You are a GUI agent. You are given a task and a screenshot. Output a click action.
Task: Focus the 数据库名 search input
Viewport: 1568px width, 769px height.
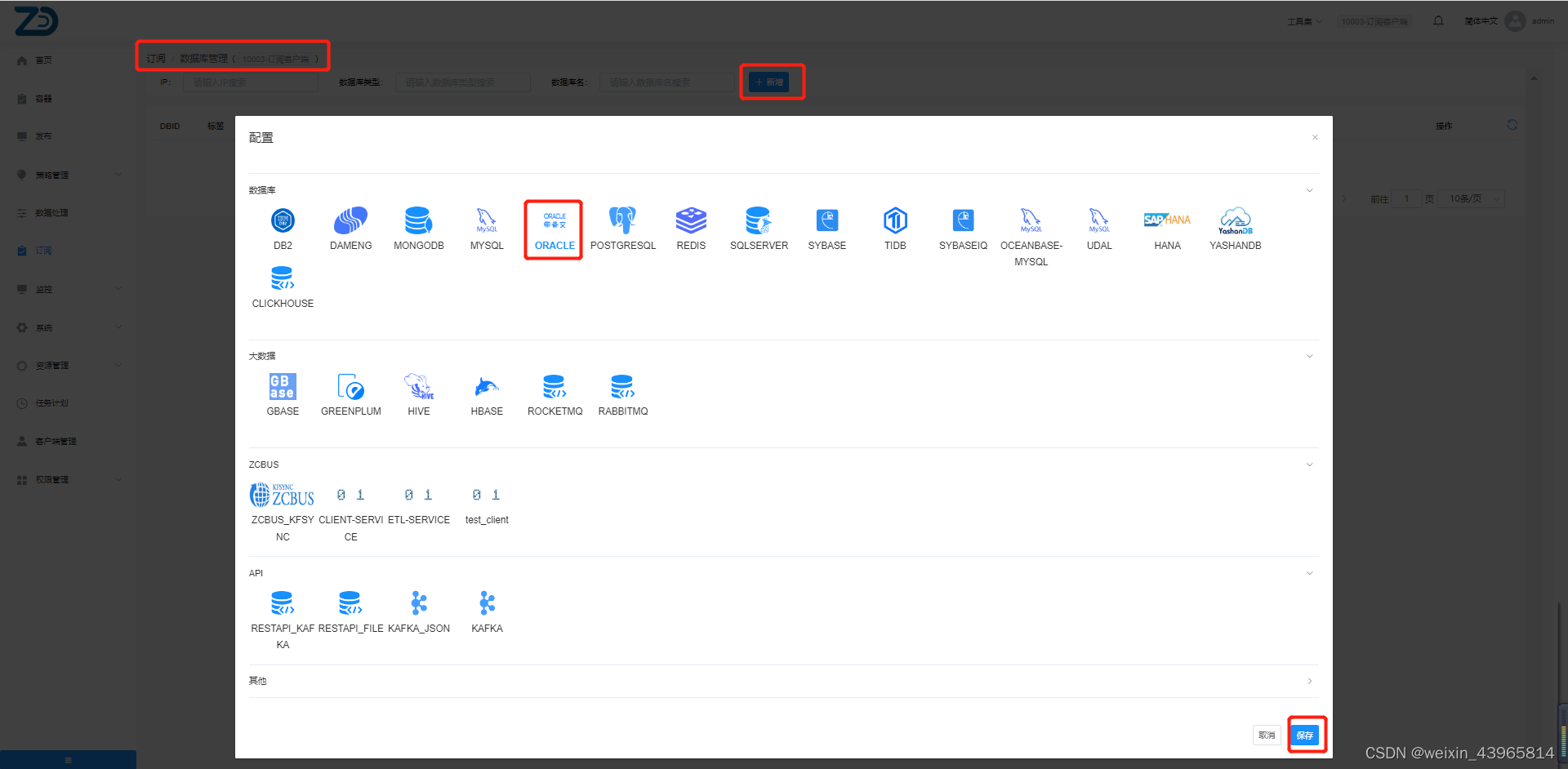coord(667,82)
